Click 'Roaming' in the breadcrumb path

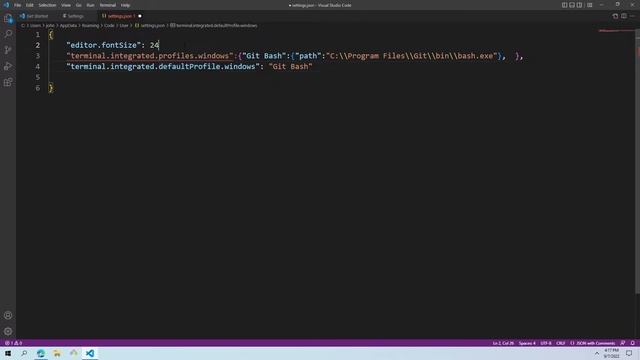click(90, 26)
